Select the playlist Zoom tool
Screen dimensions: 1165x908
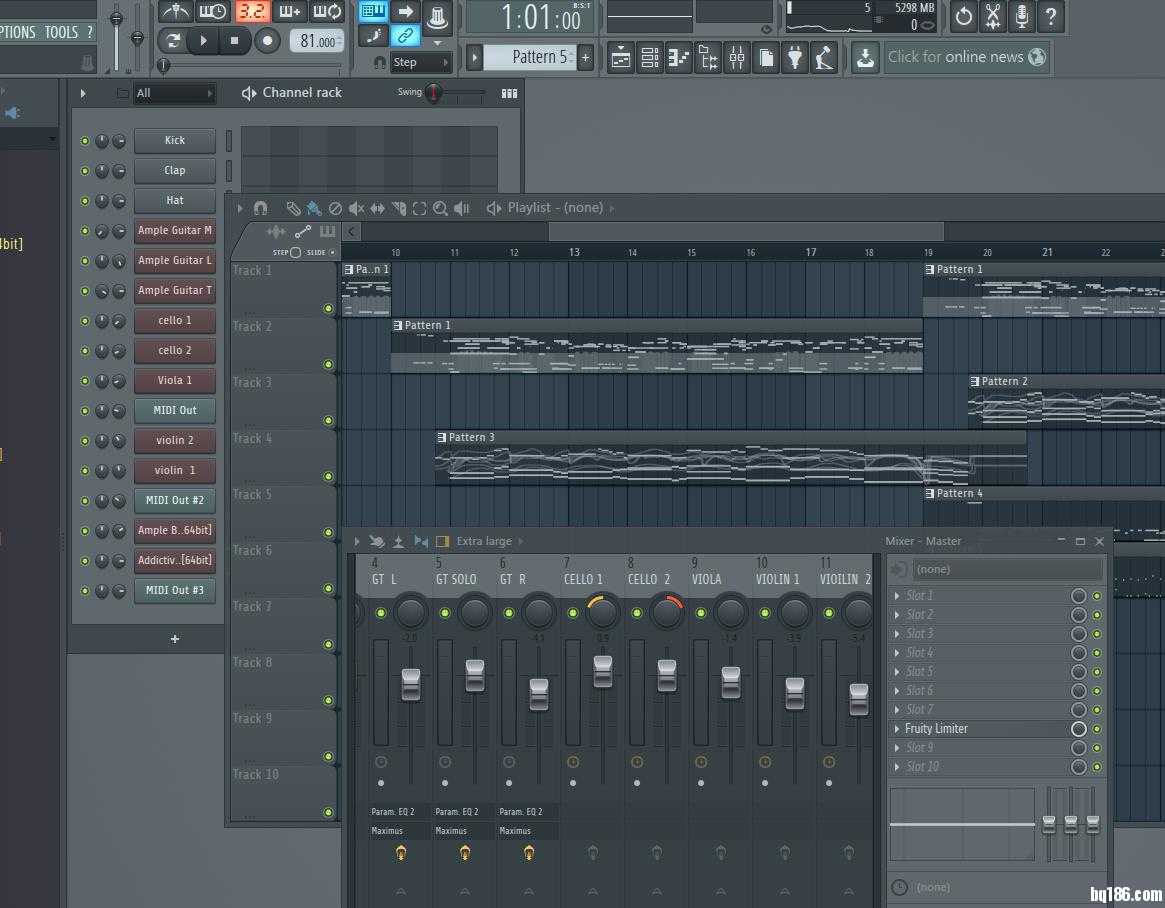coord(440,208)
